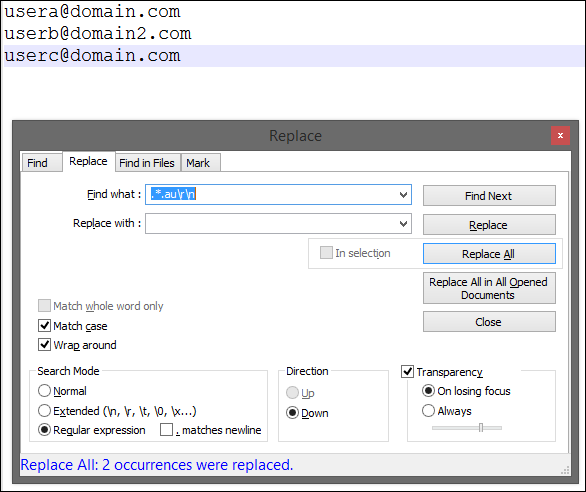Expand the Replace with history dropdown
The image size is (586, 492).
[403, 224]
